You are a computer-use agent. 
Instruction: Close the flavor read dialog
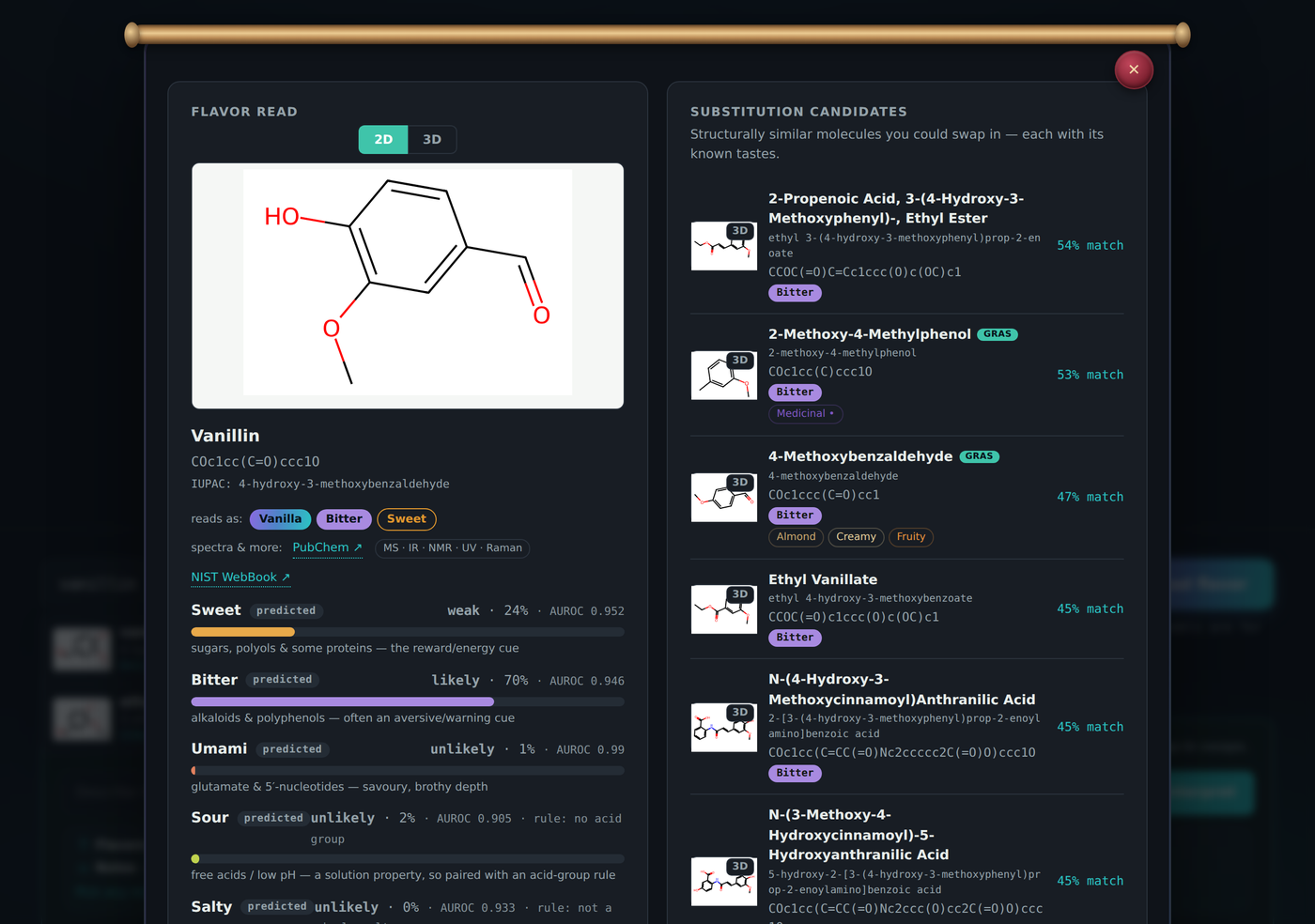click(x=1134, y=69)
